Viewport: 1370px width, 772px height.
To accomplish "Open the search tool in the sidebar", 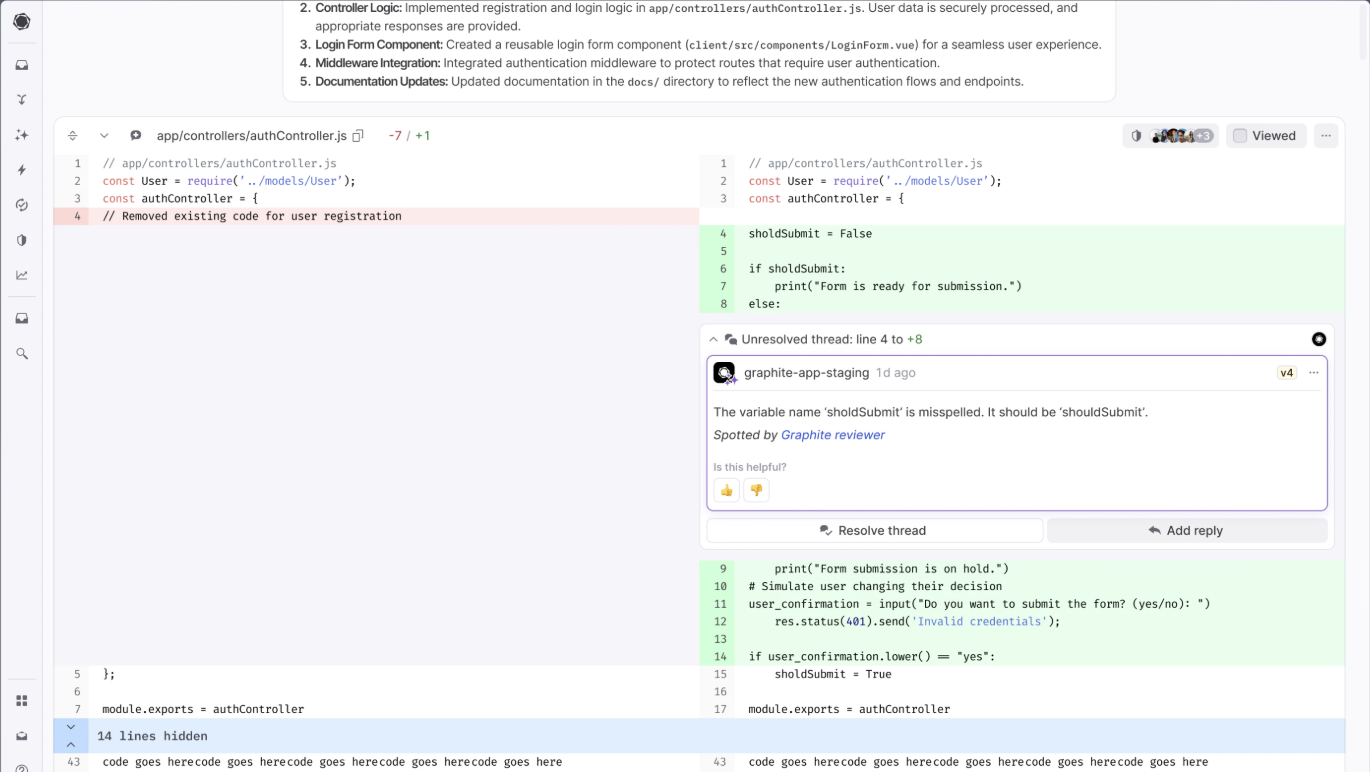I will point(21,353).
